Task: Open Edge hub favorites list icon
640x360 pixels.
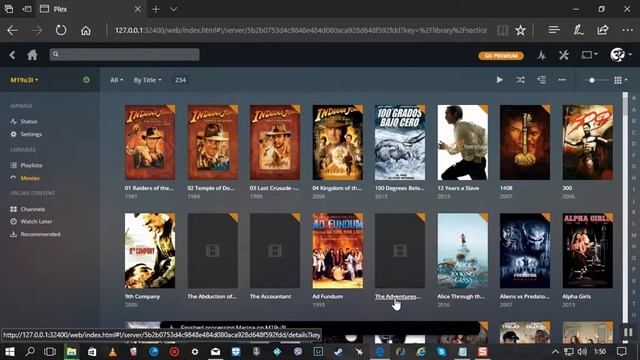Action: pyautogui.click(x=554, y=30)
